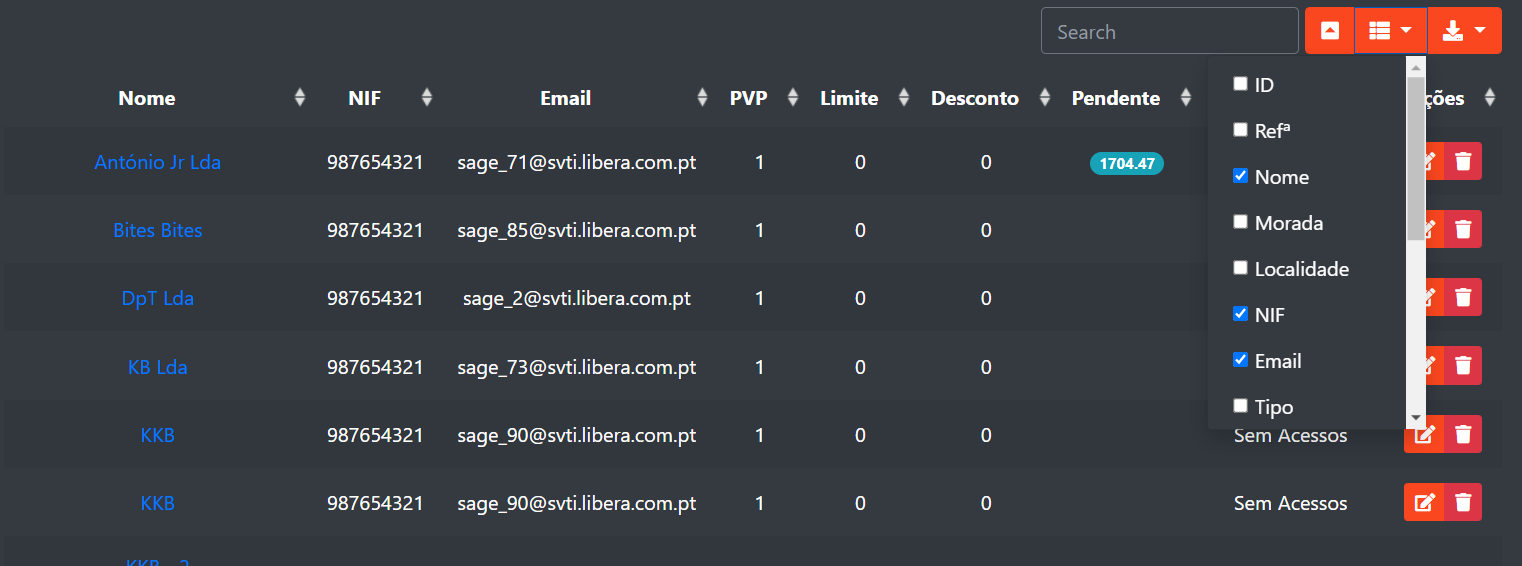Delete the second KKB client row

(x=1463, y=503)
